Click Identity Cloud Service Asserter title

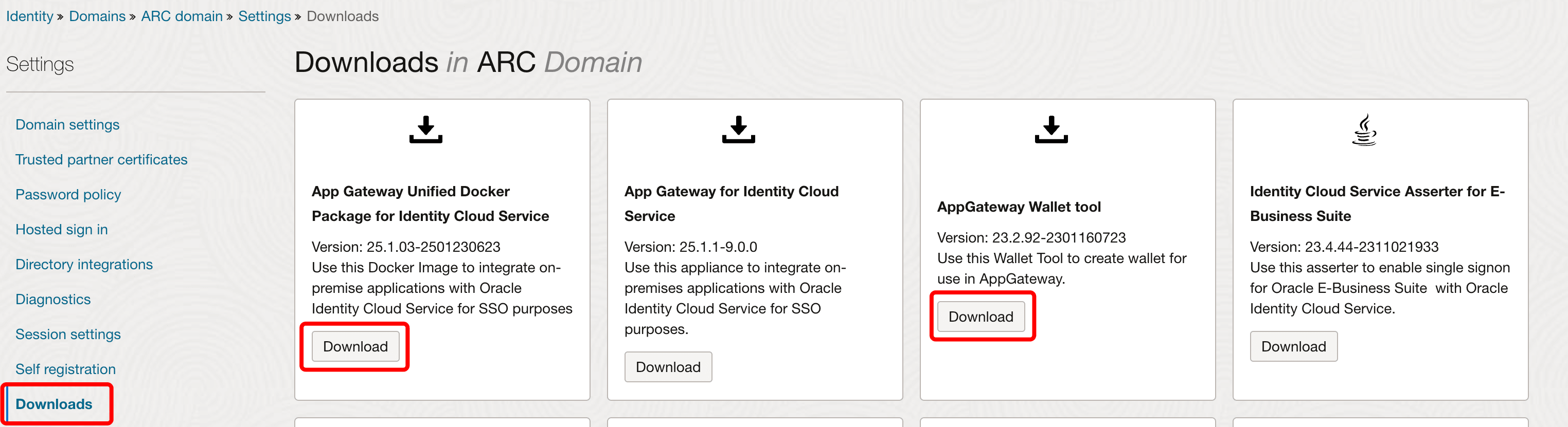tap(1378, 204)
